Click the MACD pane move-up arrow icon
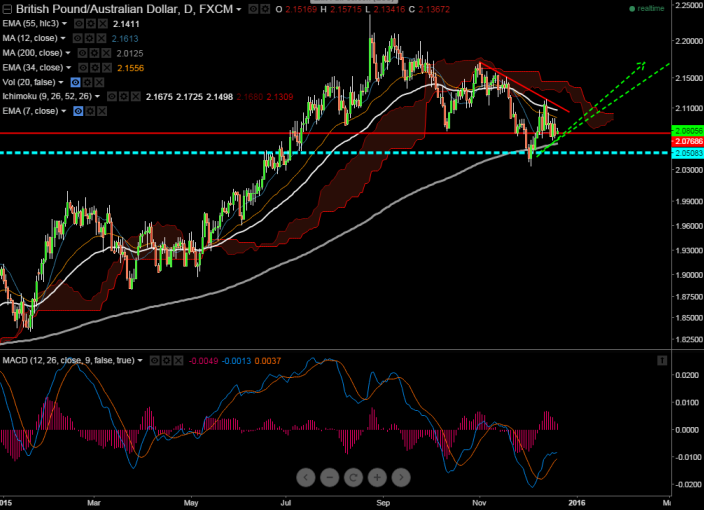The image size is (704, 510). point(662,361)
